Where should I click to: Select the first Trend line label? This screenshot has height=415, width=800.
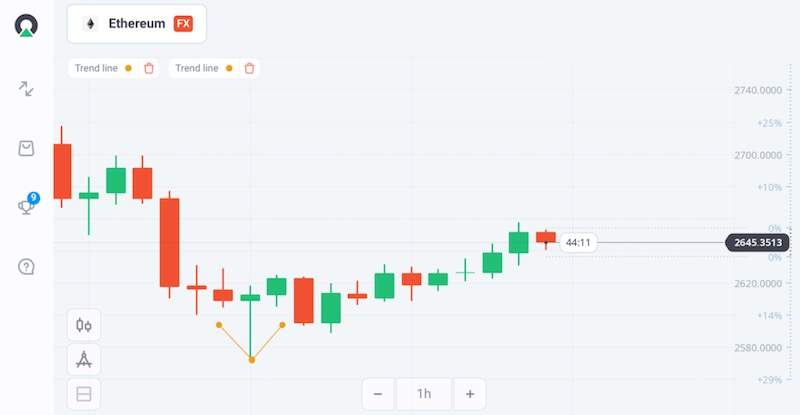[x=96, y=68]
